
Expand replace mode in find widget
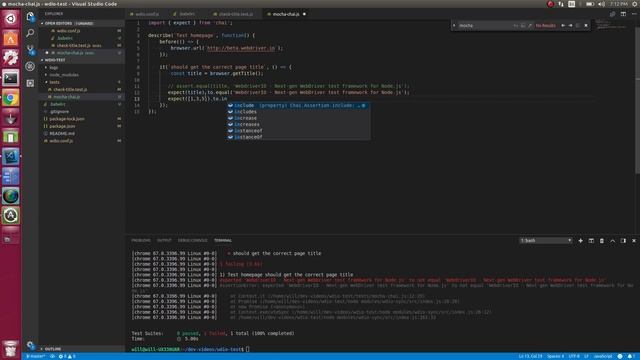tap(454, 25)
